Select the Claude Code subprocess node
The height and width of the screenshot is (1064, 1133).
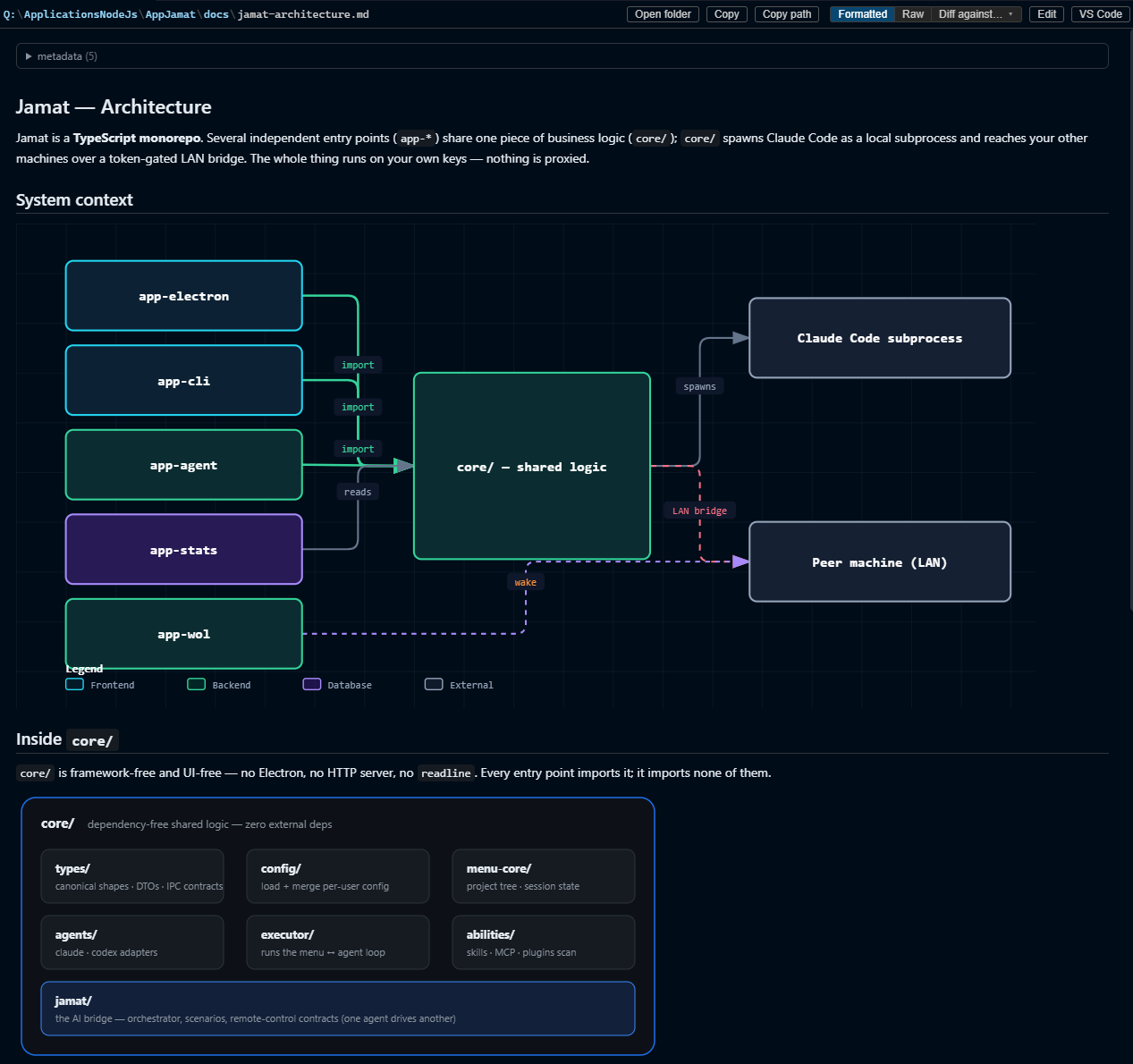click(x=880, y=338)
